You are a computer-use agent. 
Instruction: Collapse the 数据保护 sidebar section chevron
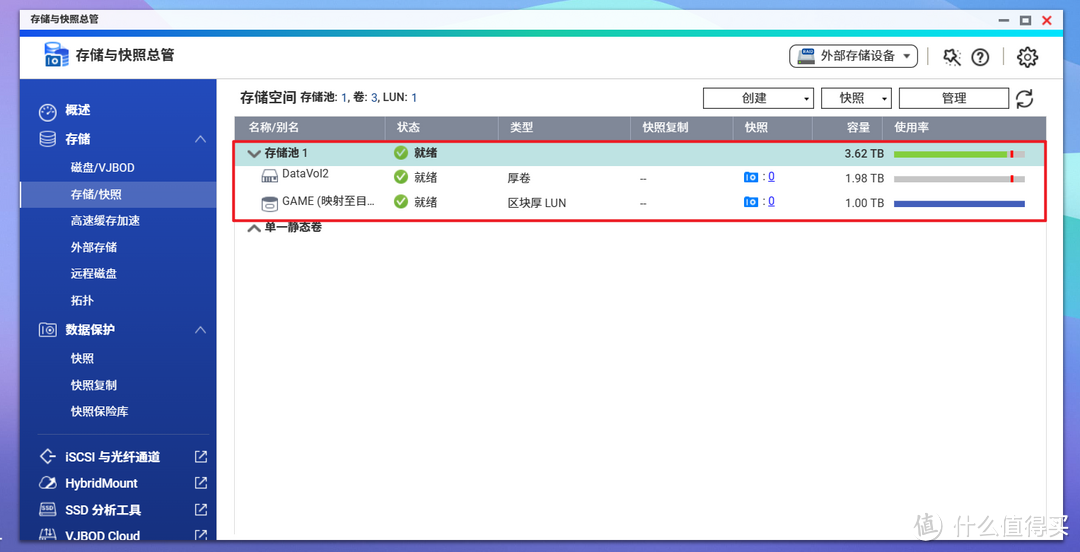point(200,329)
